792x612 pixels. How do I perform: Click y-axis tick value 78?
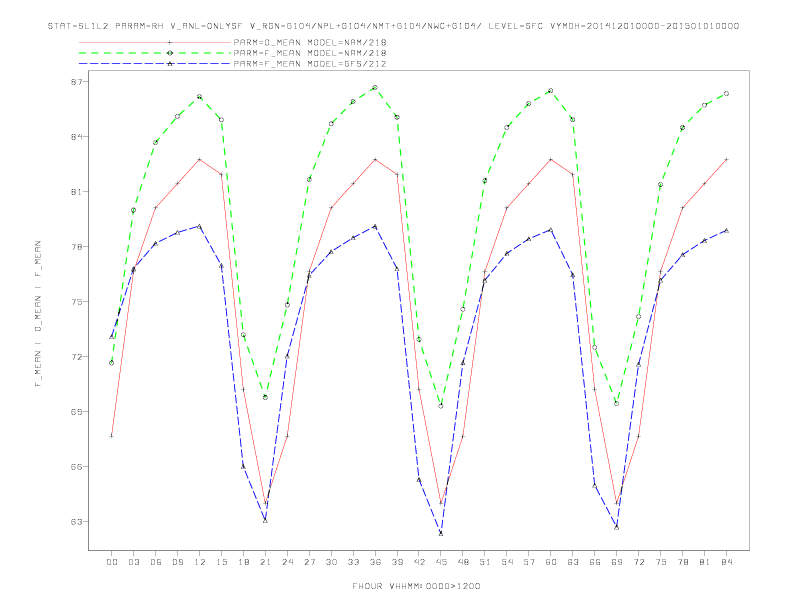tap(76, 247)
